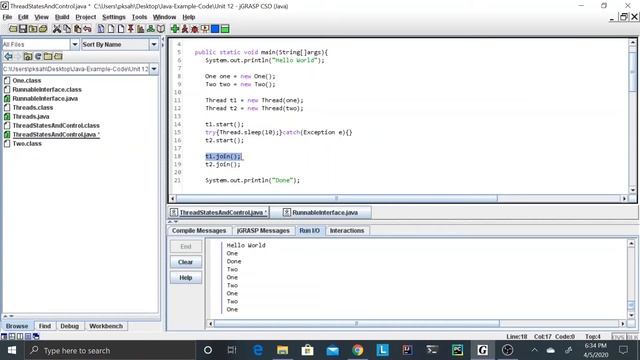640x360 pixels.
Task: Click the green window toolbar icon
Action: coord(225,29)
